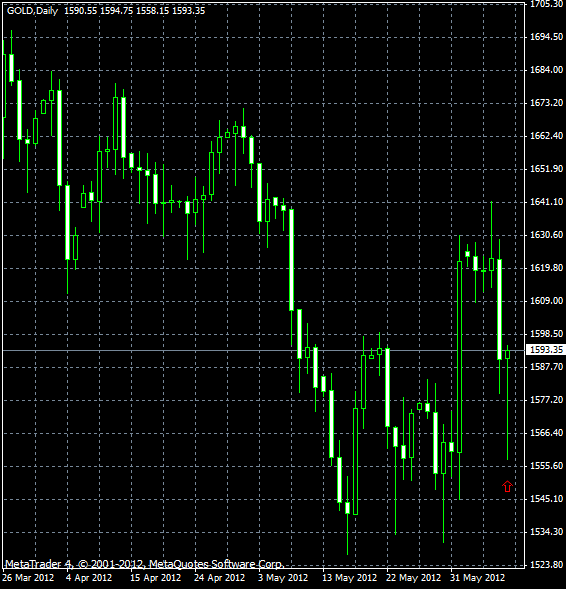Click the 24 Apr 2012 date label
The image size is (566, 589).
pyautogui.click(x=219, y=578)
